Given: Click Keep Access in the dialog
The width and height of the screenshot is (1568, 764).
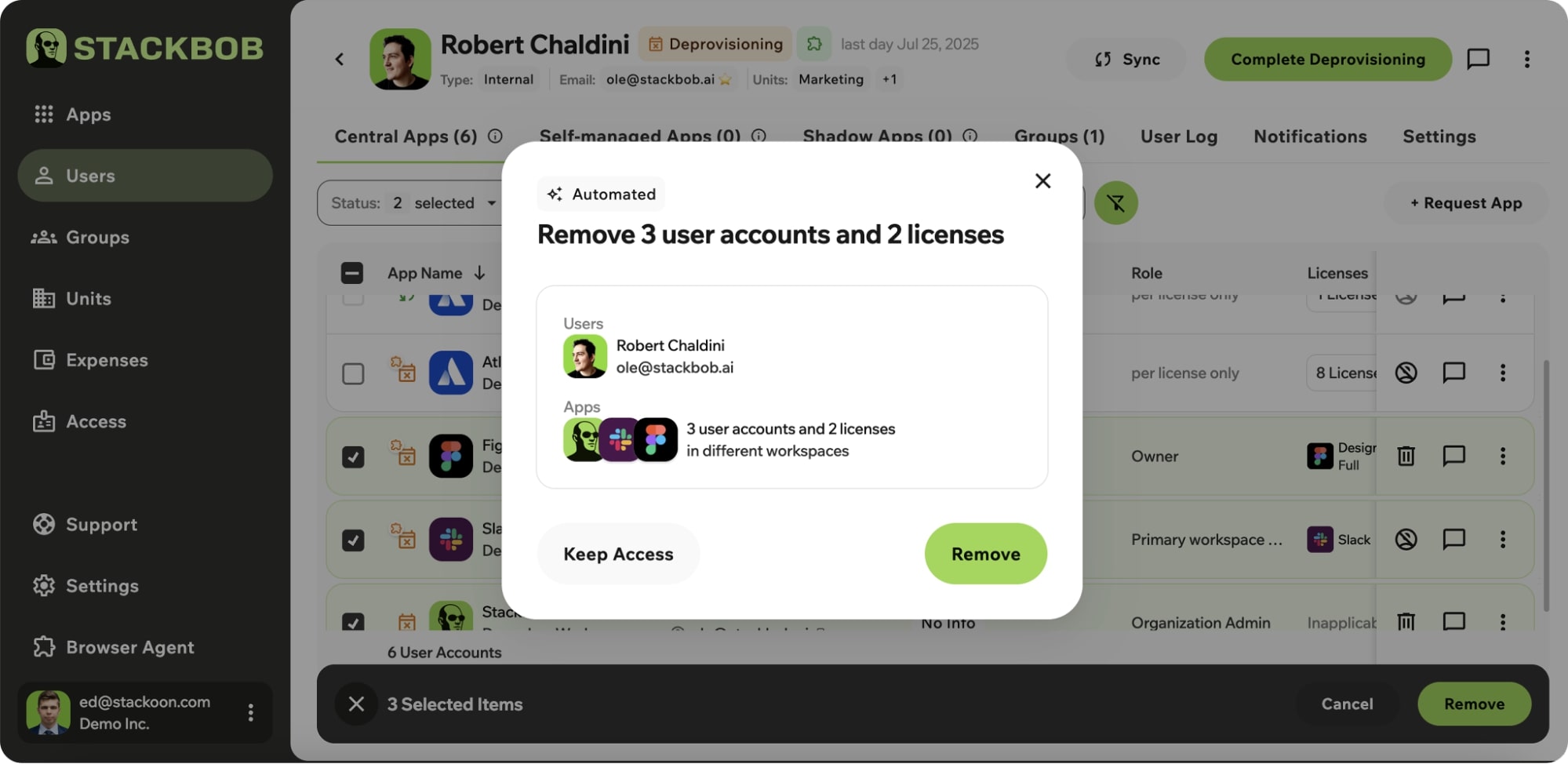Looking at the screenshot, I should point(618,554).
